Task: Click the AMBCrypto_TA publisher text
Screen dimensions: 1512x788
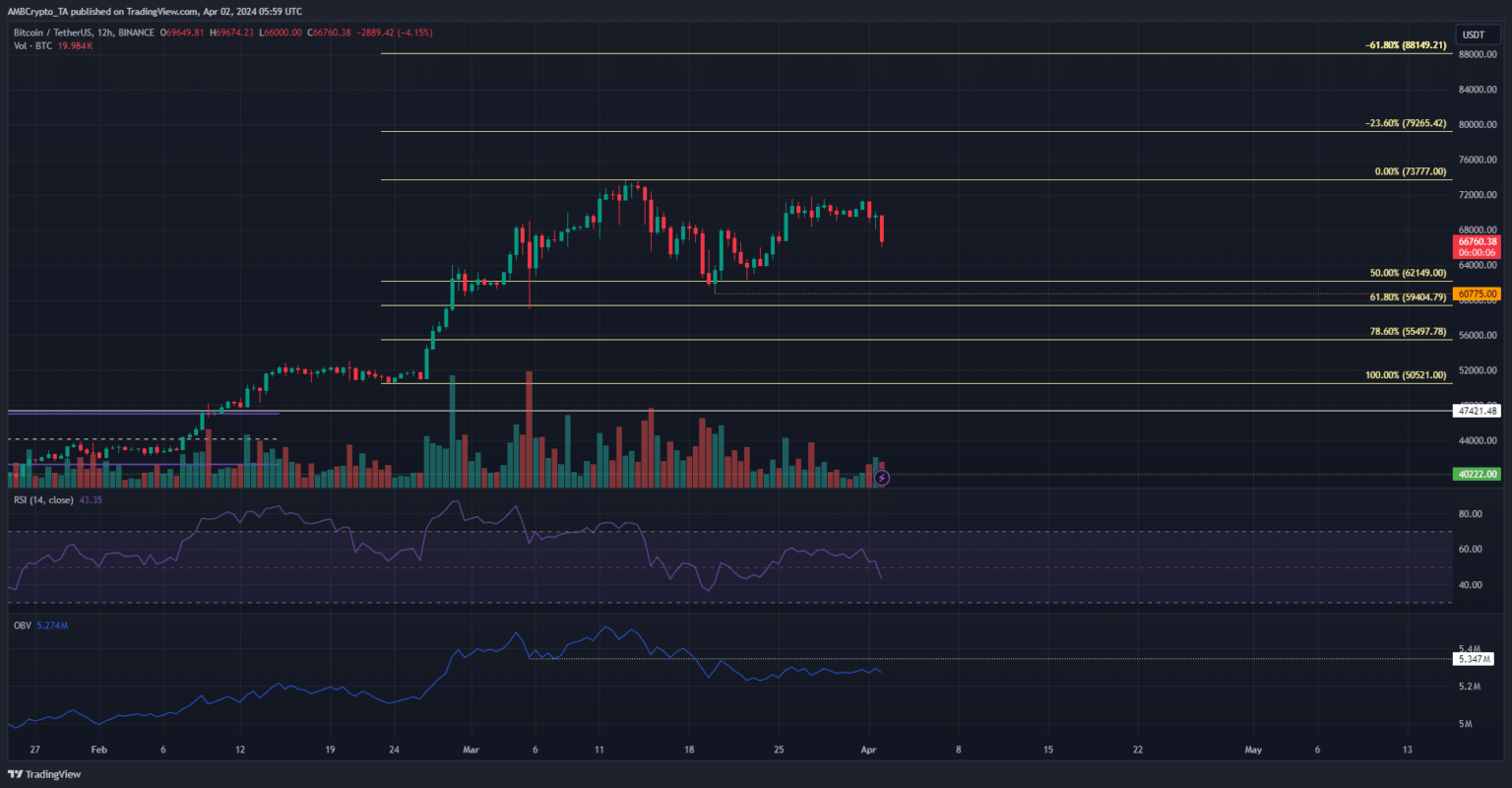Action: pyautogui.click(x=50, y=11)
